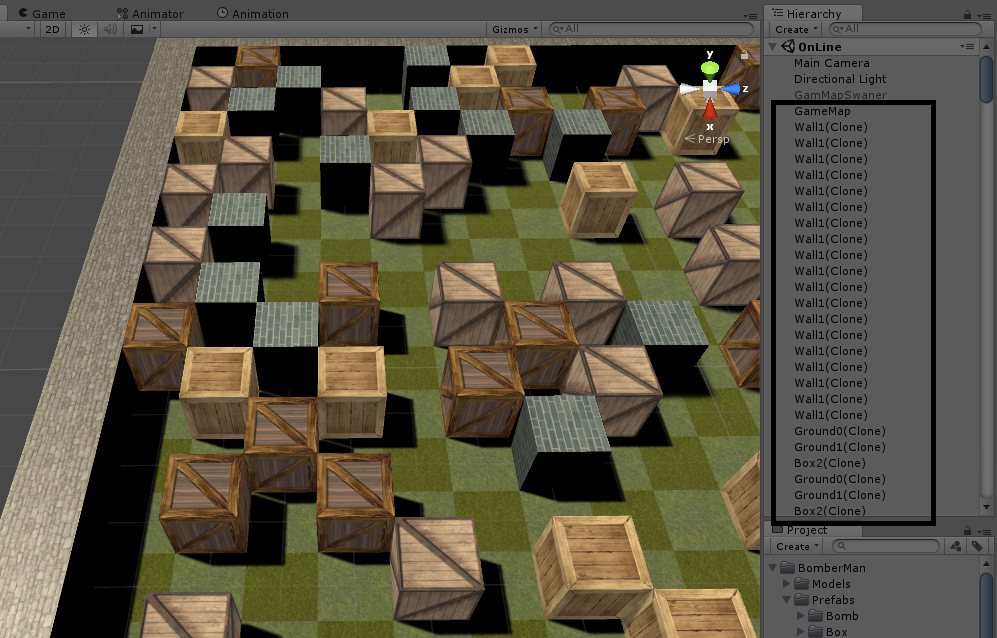This screenshot has width=997, height=638.
Task: Click the Hierarchy search field
Action: point(905,29)
